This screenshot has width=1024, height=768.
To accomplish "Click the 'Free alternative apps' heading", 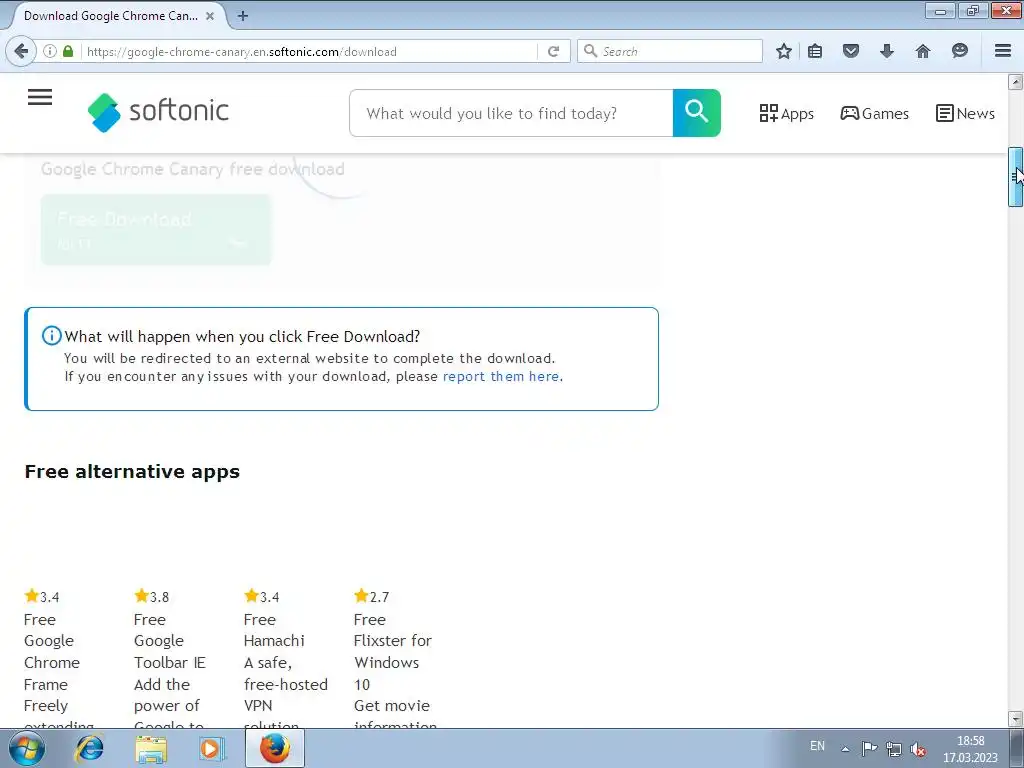I will [x=132, y=472].
